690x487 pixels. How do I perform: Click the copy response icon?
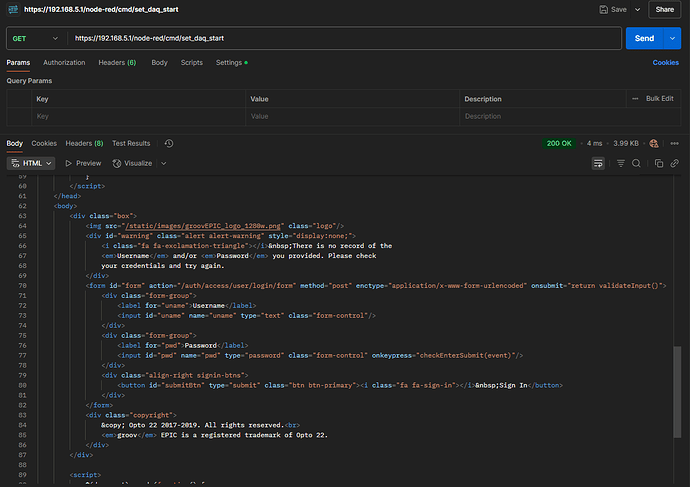(659, 163)
